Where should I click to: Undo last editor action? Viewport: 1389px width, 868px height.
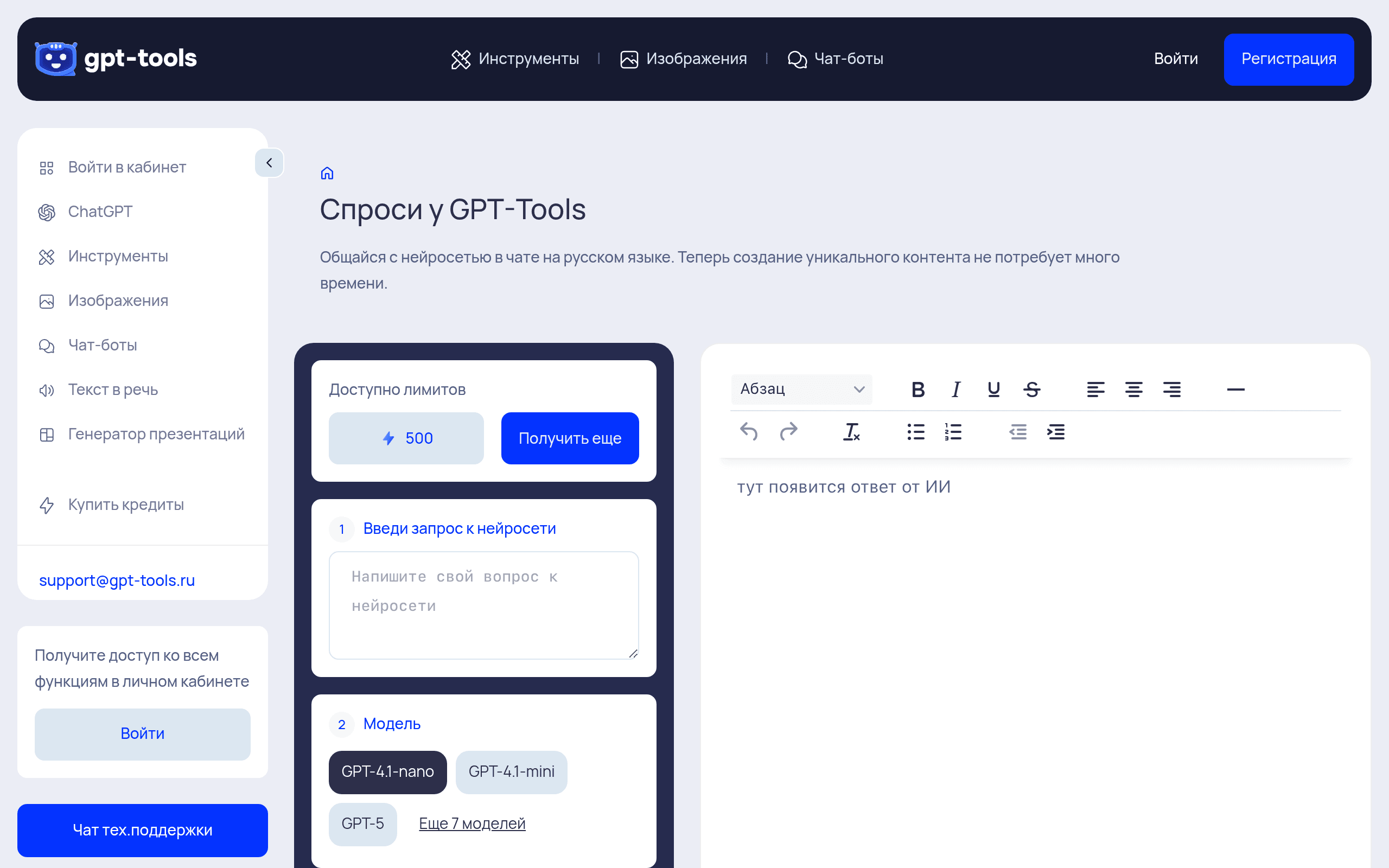749,432
